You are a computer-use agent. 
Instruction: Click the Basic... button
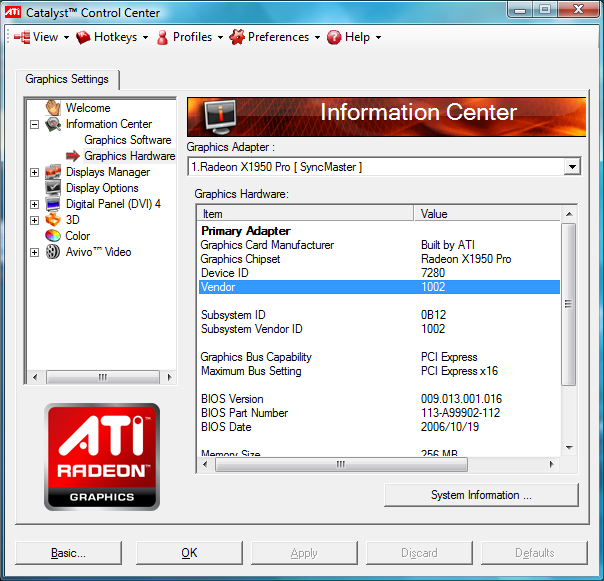coord(69,553)
